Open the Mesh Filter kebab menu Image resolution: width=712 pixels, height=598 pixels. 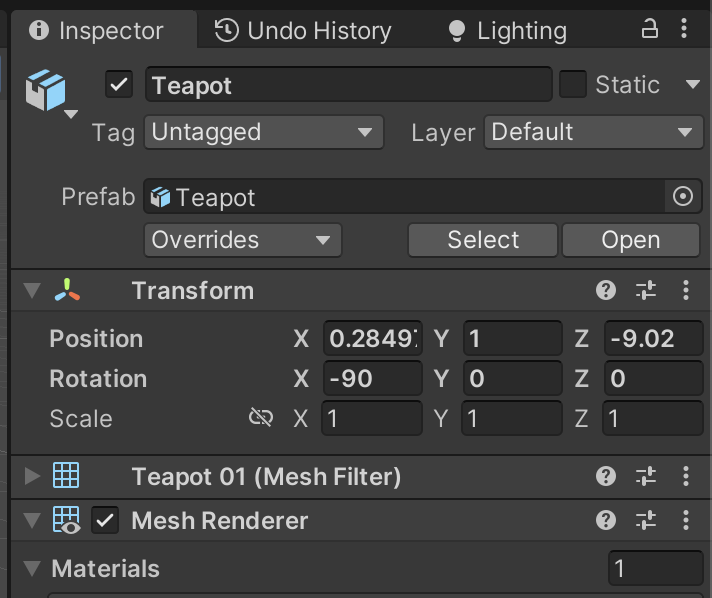pyautogui.click(x=686, y=476)
